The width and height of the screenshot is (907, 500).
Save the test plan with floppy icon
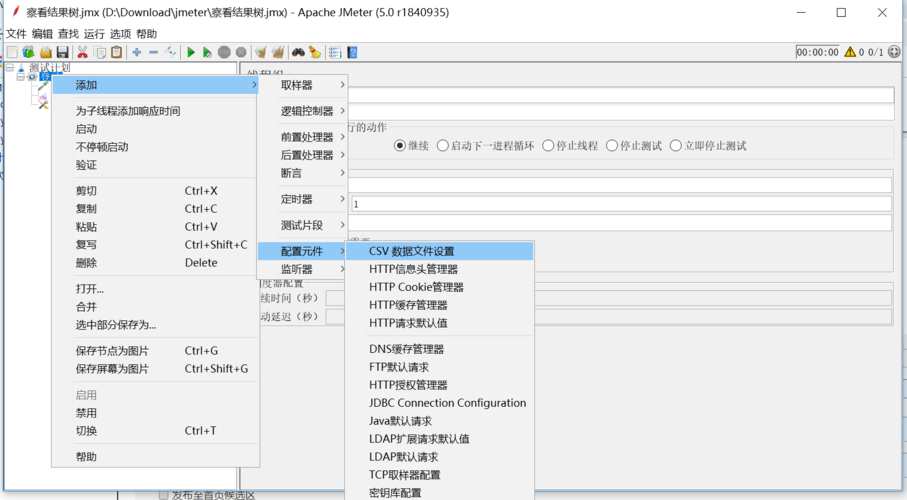coord(62,53)
